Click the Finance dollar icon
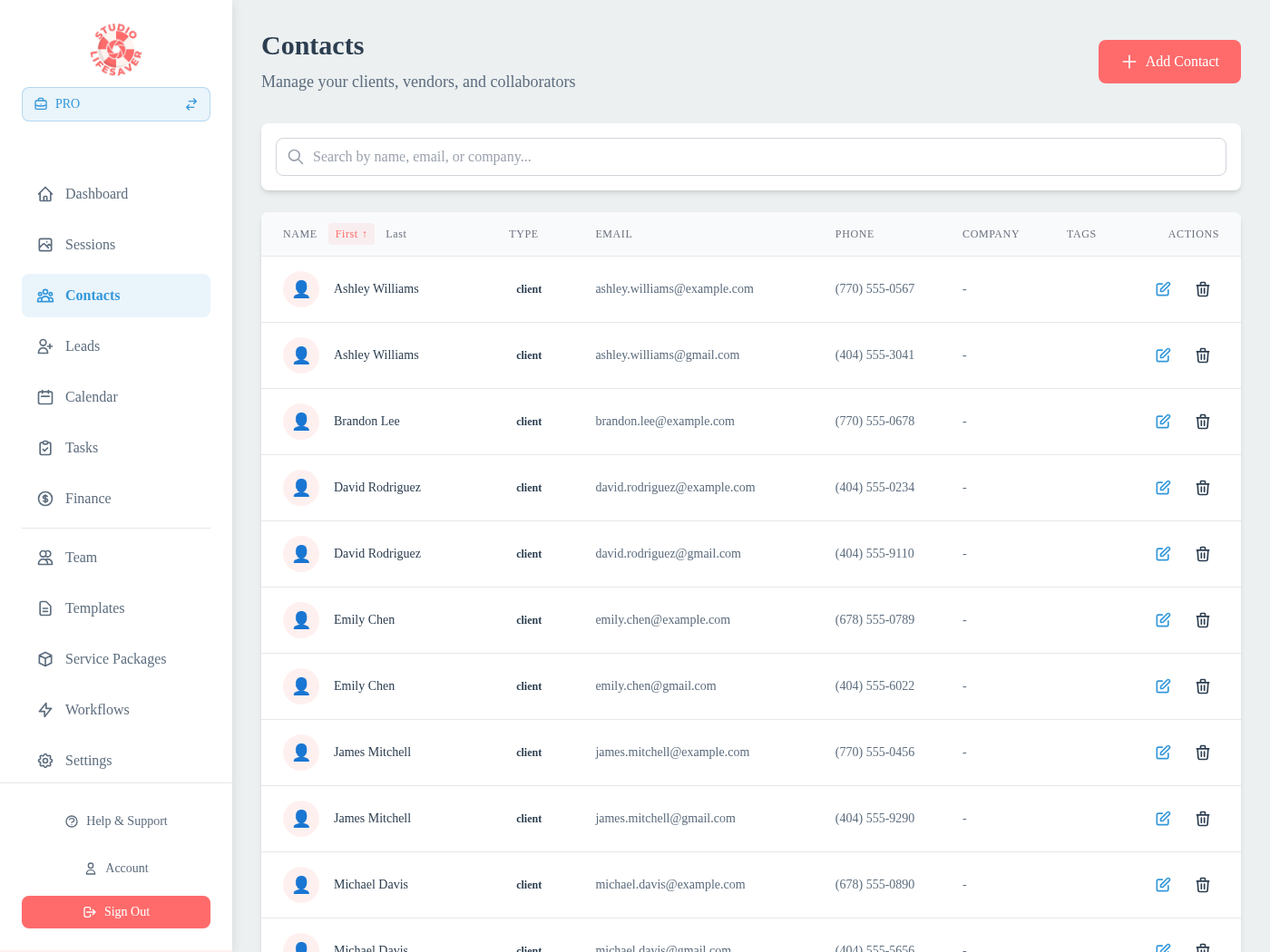The height and width of the screenshot is (952, 1270). (45, 498)
